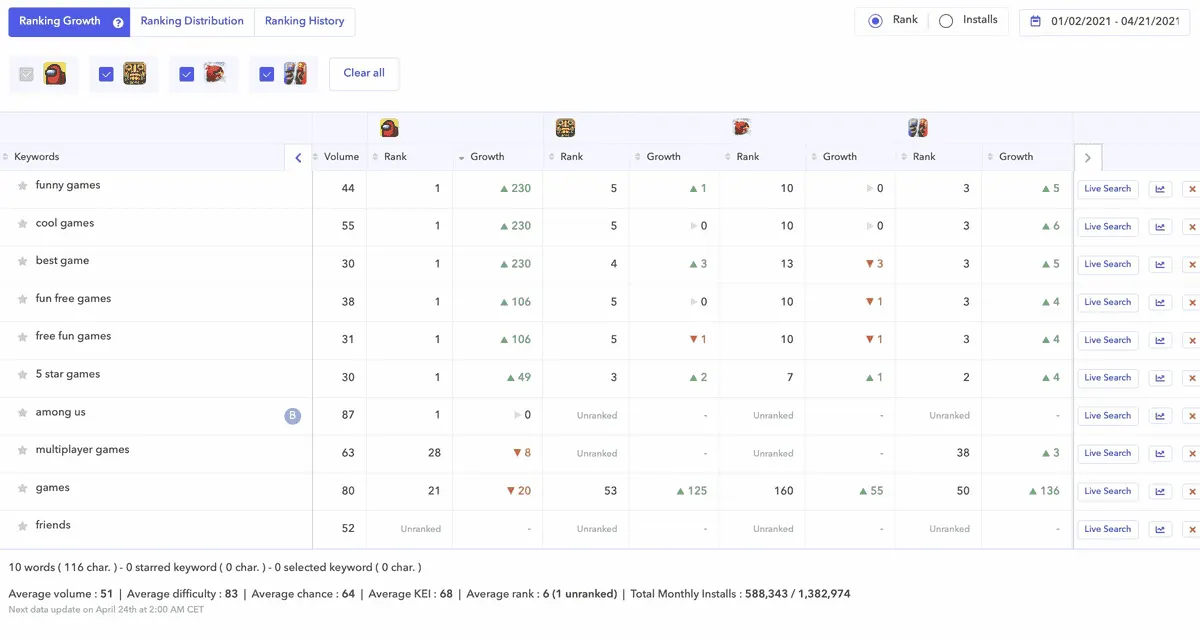Switch to the Ranking History tab
The height and width of the screenshot is (640, 1200).
coord(305,22)
